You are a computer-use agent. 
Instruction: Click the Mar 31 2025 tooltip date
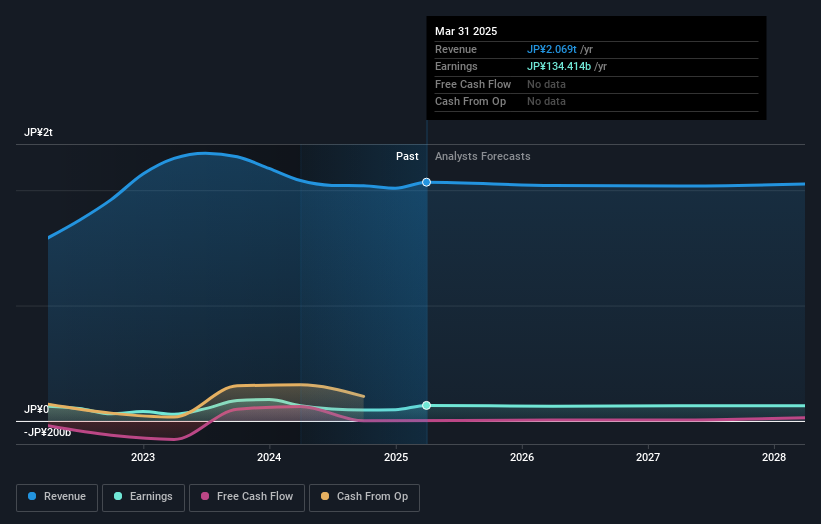coord(466,31)
